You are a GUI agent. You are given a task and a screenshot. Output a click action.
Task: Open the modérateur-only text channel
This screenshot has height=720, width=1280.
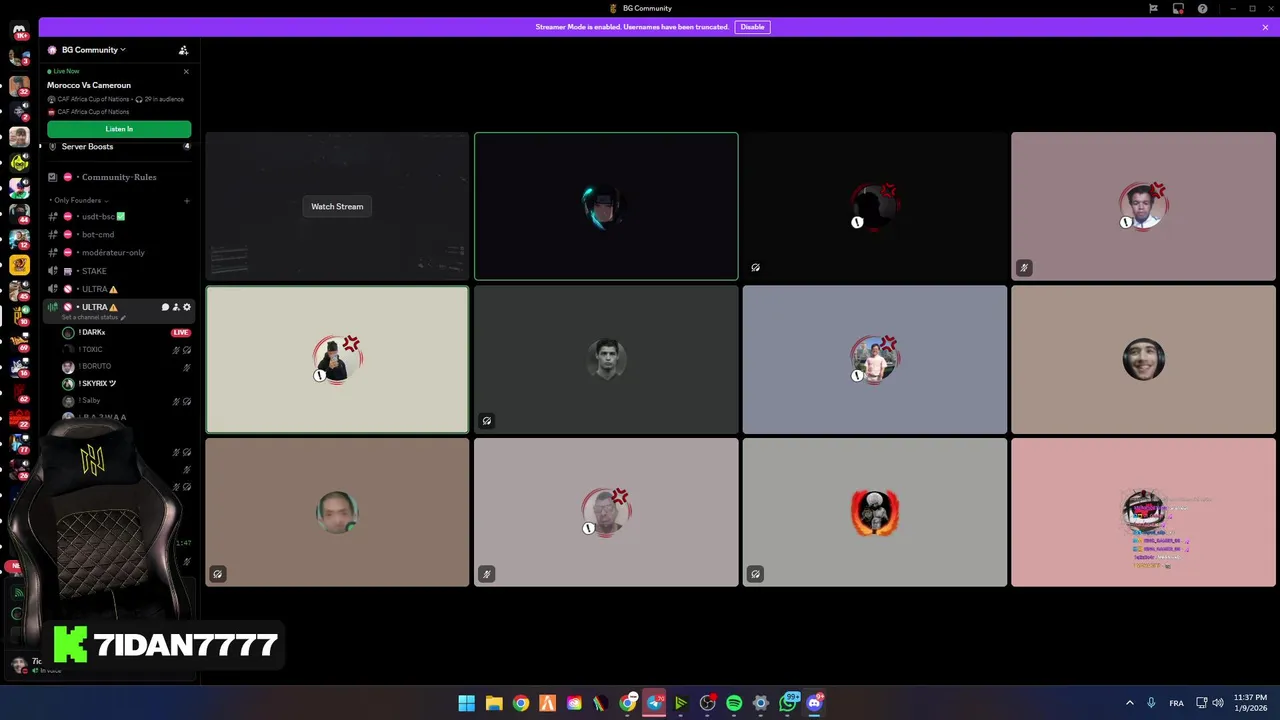(x=119, y=252)
